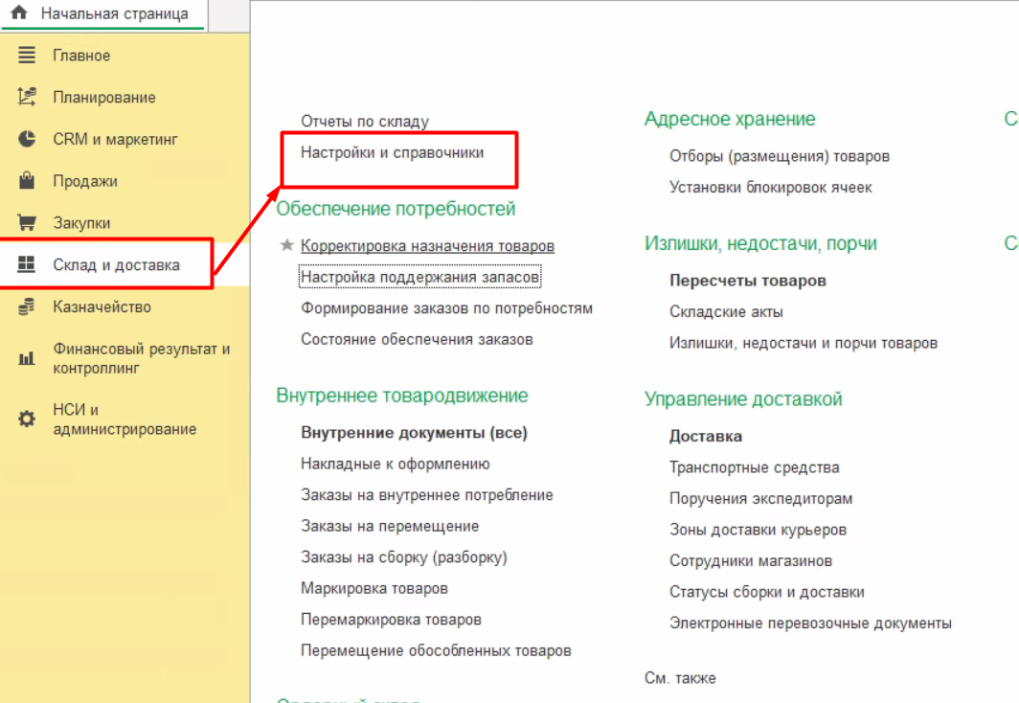The image size is (1019, 703).
Task: Click the CRM и маркетинг pie icon
Action: click(x=27, y=139)
